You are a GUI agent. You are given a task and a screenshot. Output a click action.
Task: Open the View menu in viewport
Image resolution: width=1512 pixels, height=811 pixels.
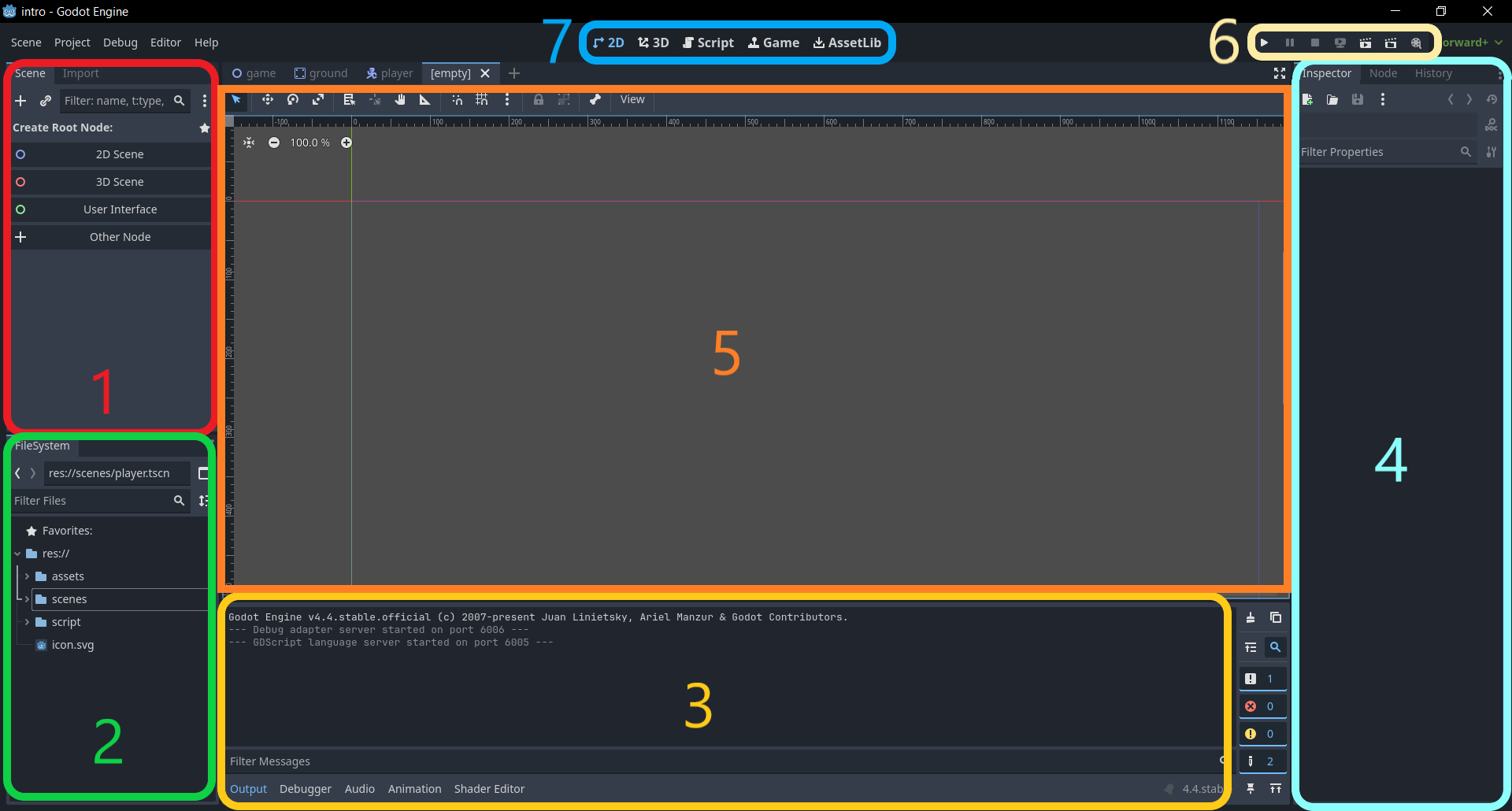632,99
